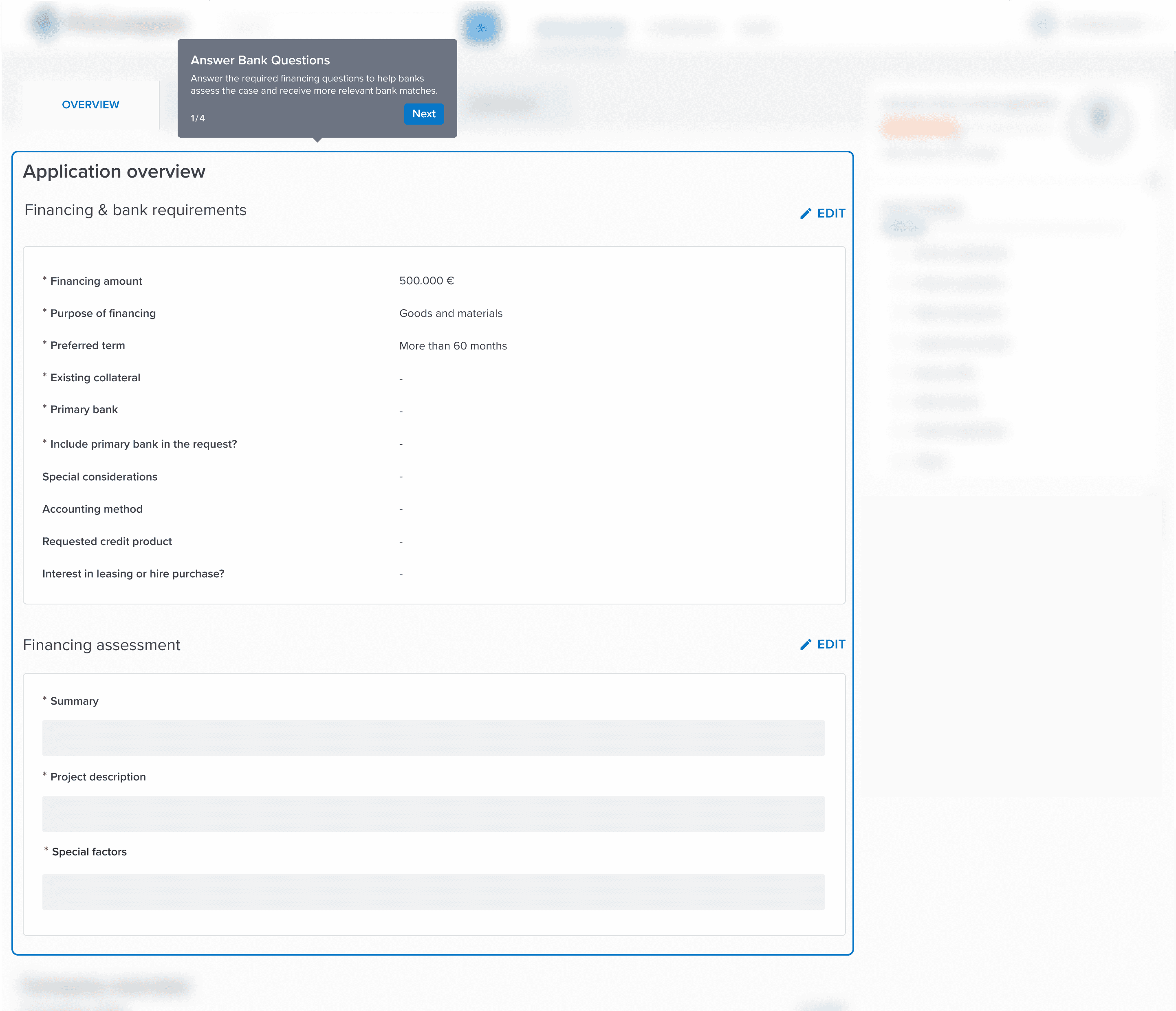Click the More than 60 months term value
1176x1011 pixels.
[x=453, y=345]
